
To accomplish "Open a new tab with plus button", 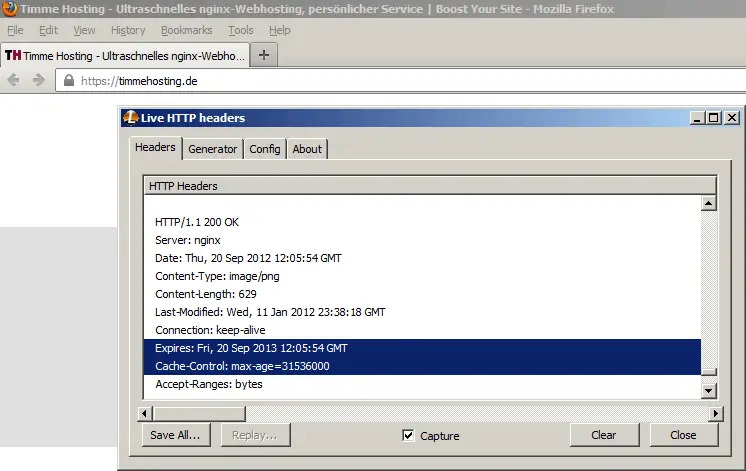I will [x=264, y=55].
